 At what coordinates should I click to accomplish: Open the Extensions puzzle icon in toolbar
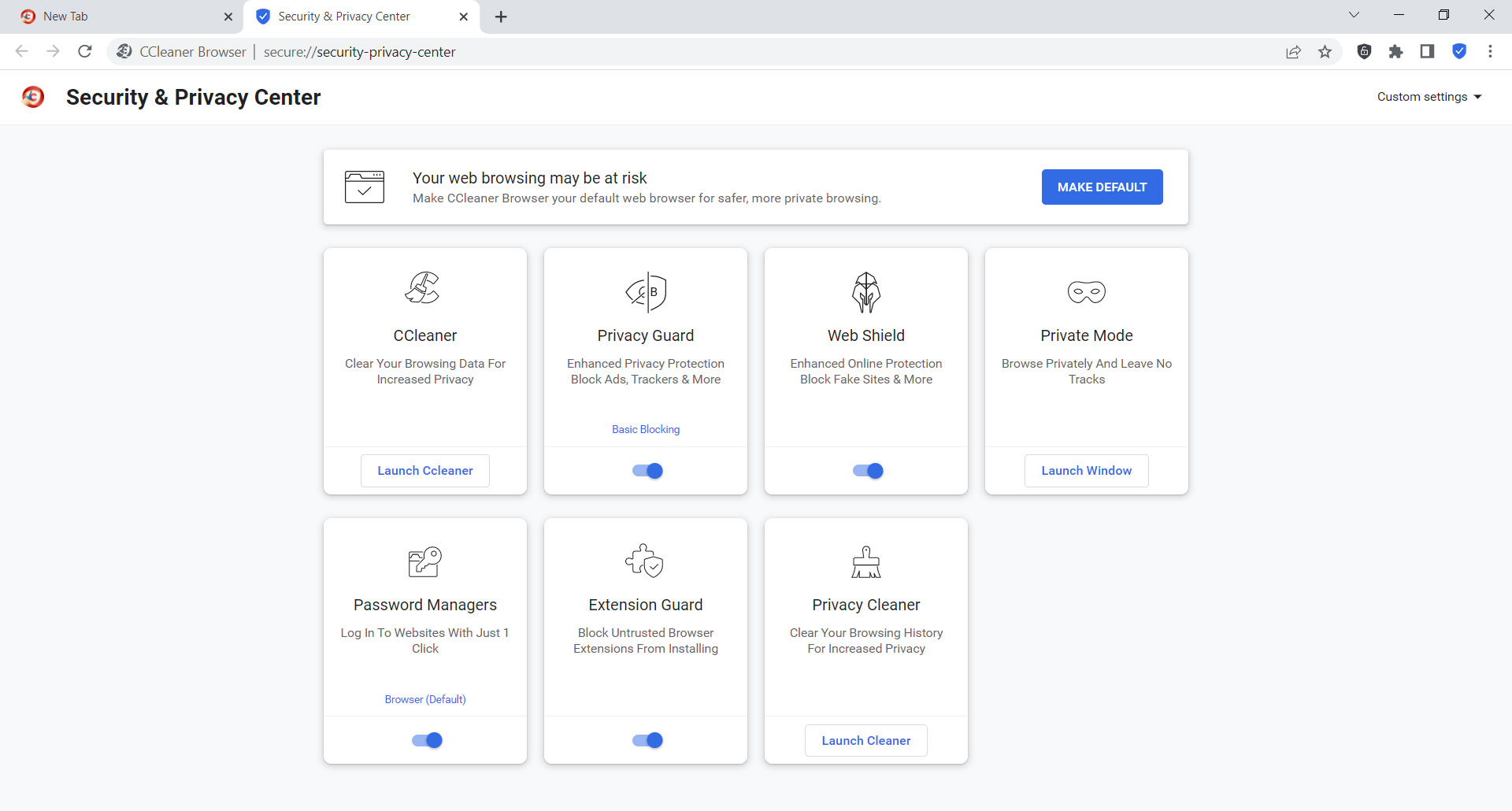click(x=1396, y=51)
